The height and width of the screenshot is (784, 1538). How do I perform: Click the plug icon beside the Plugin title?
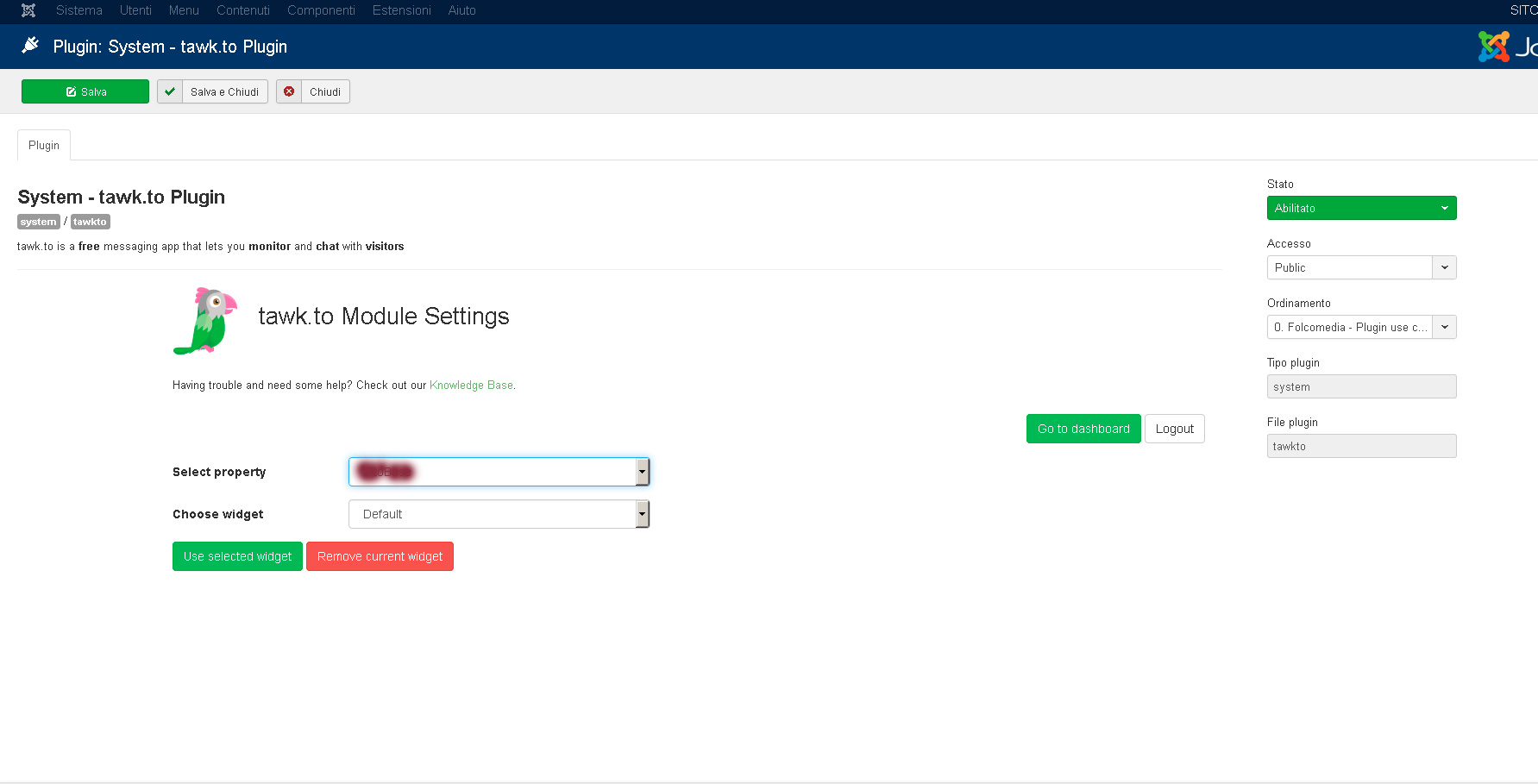click(30, 45)
